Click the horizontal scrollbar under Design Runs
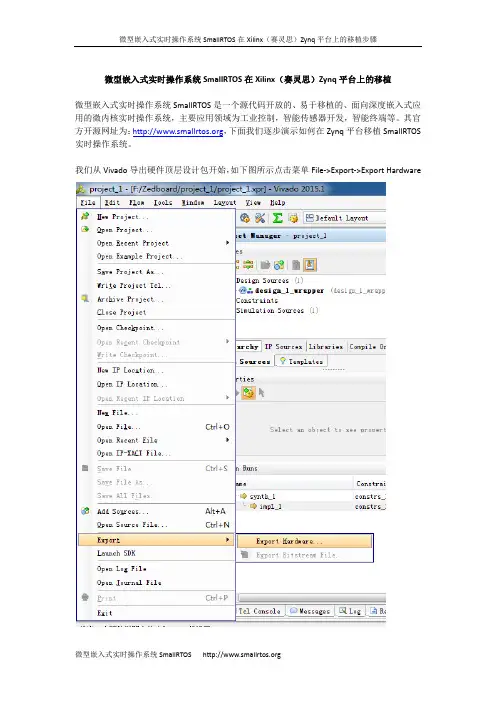Viewport: 496px width, 702px height. [312, 598]
